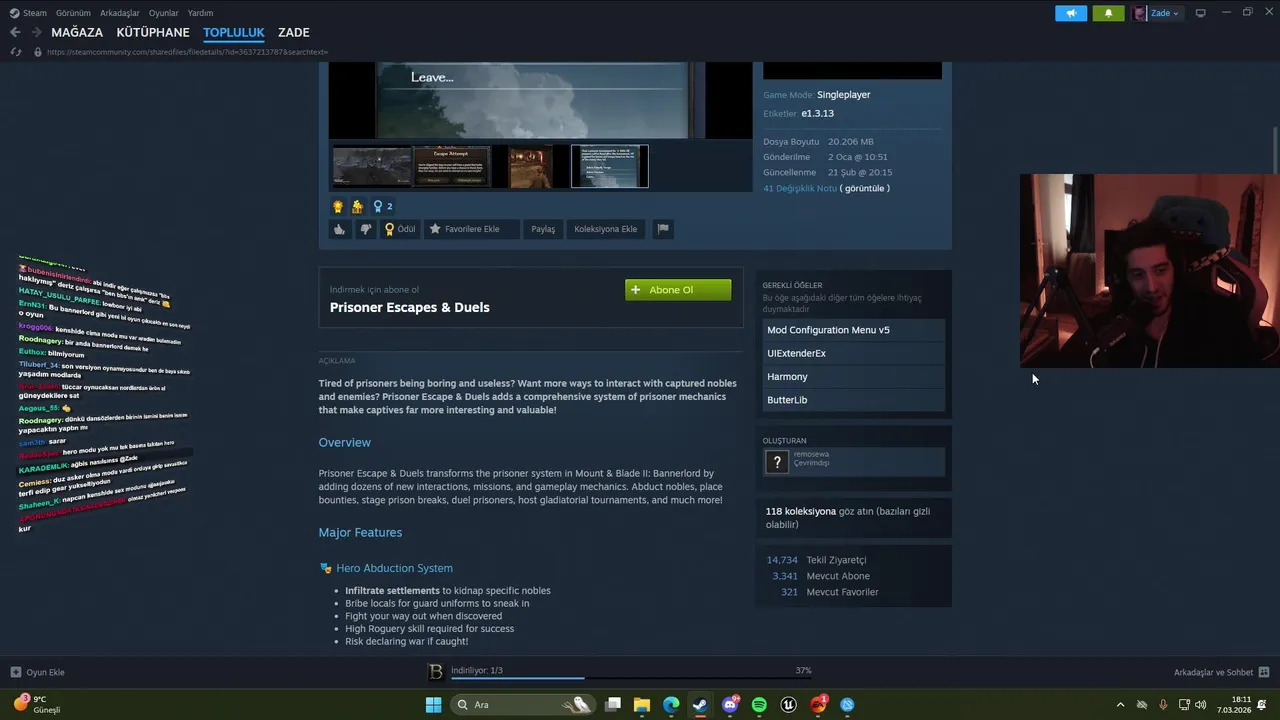The image size is (1280, 720).
Task: Click the thumbs-down rate button
Action: [365, 229]
